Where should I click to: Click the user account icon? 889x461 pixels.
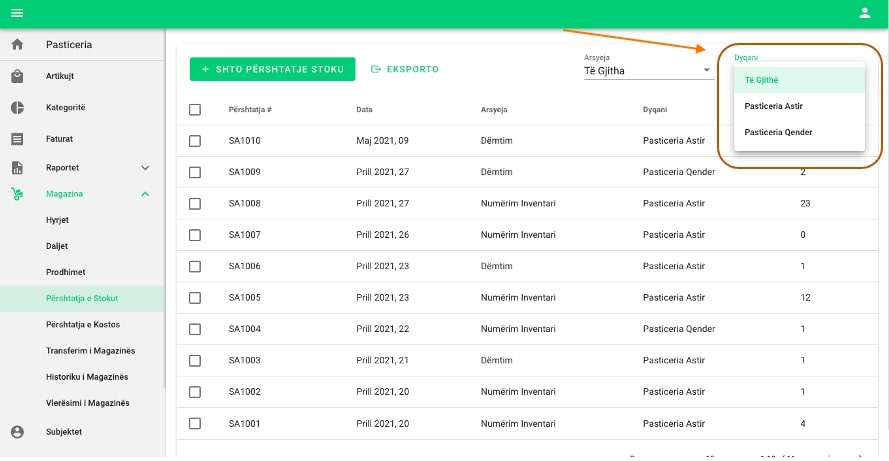click(865, 13)
